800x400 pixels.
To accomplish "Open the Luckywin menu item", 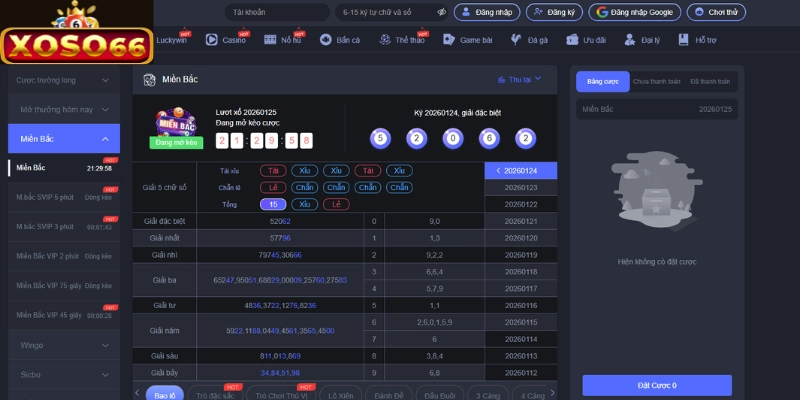I will [x=172, y=40].
